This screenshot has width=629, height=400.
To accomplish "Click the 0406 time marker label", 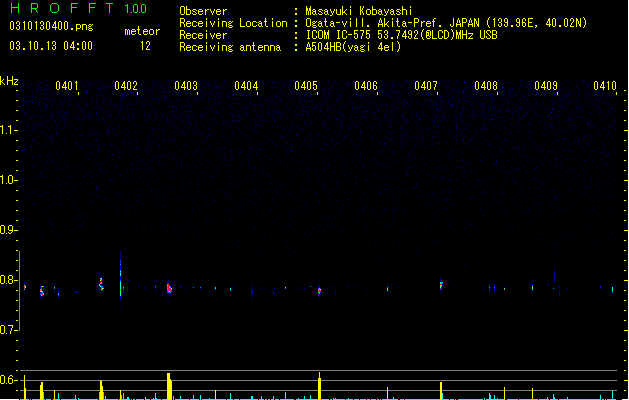I will [x=366, y=86].
